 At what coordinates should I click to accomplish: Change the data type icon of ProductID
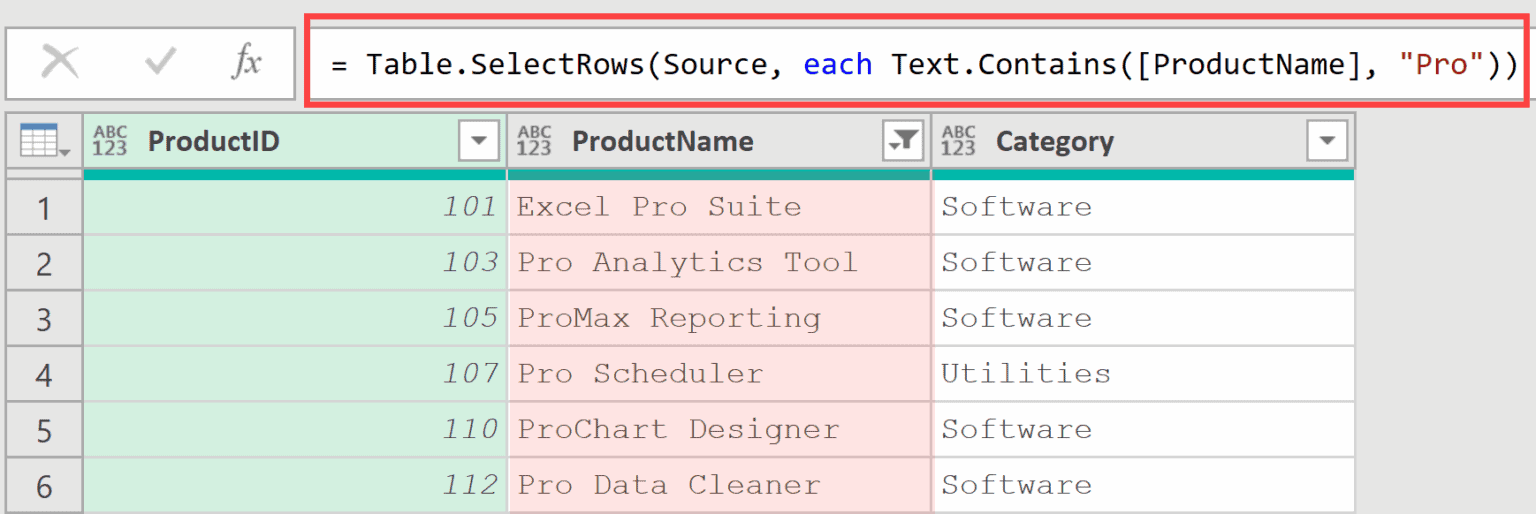point(110,141)
